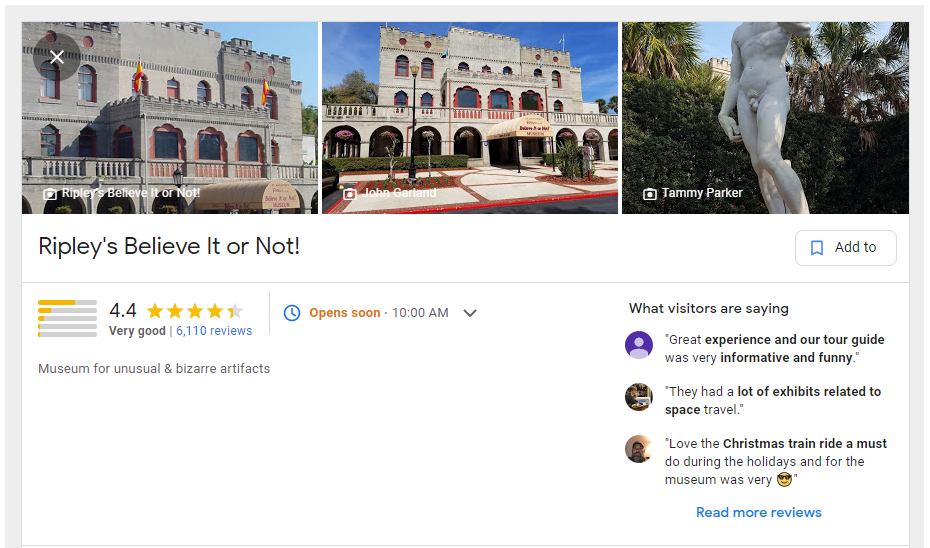This screenshot has height=548, width=930.
Task: Click the Opens soon hours text
Action: [x=345, y=313]
